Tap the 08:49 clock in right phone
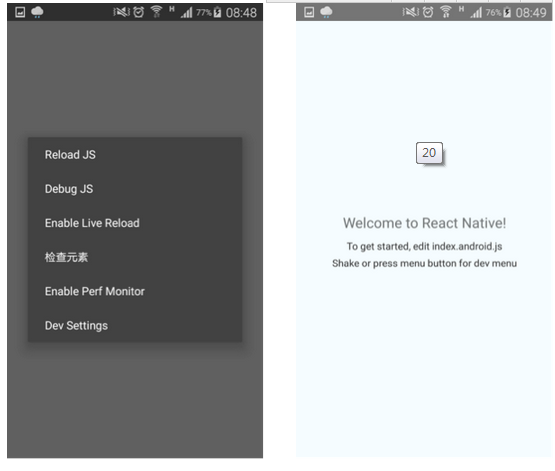555x471 pixels. 531,13
